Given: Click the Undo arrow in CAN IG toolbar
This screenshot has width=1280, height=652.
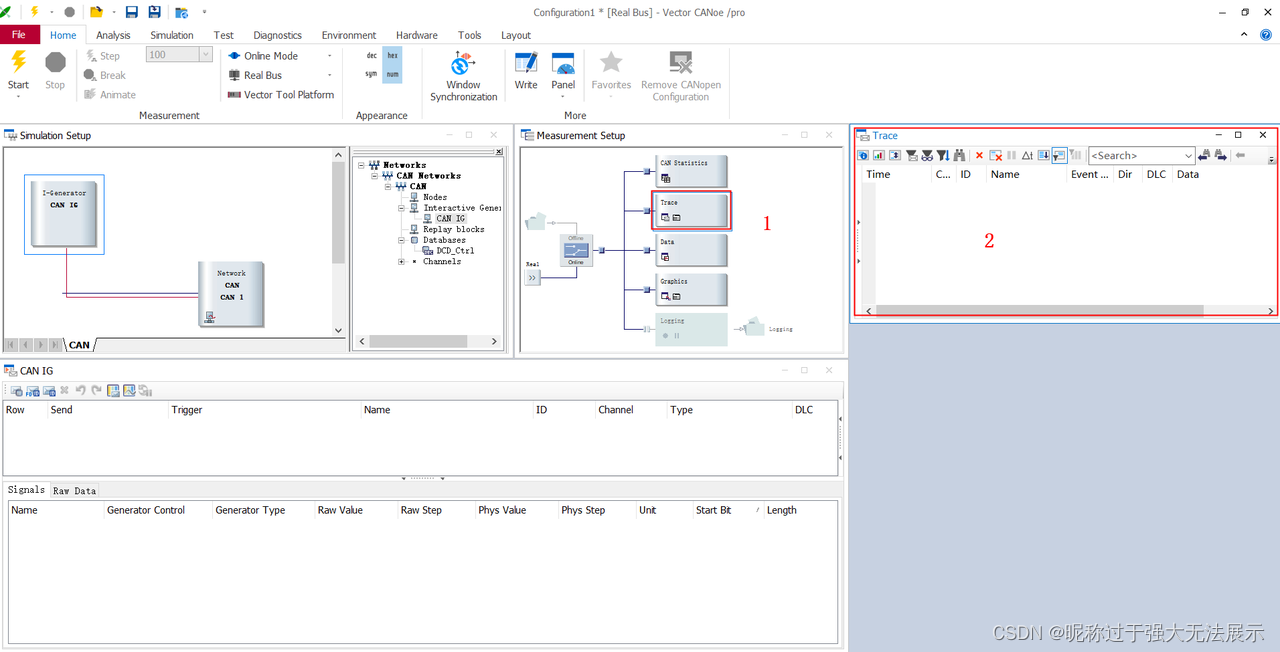Looking at the screenshot, I should click(x=80, y=390).
